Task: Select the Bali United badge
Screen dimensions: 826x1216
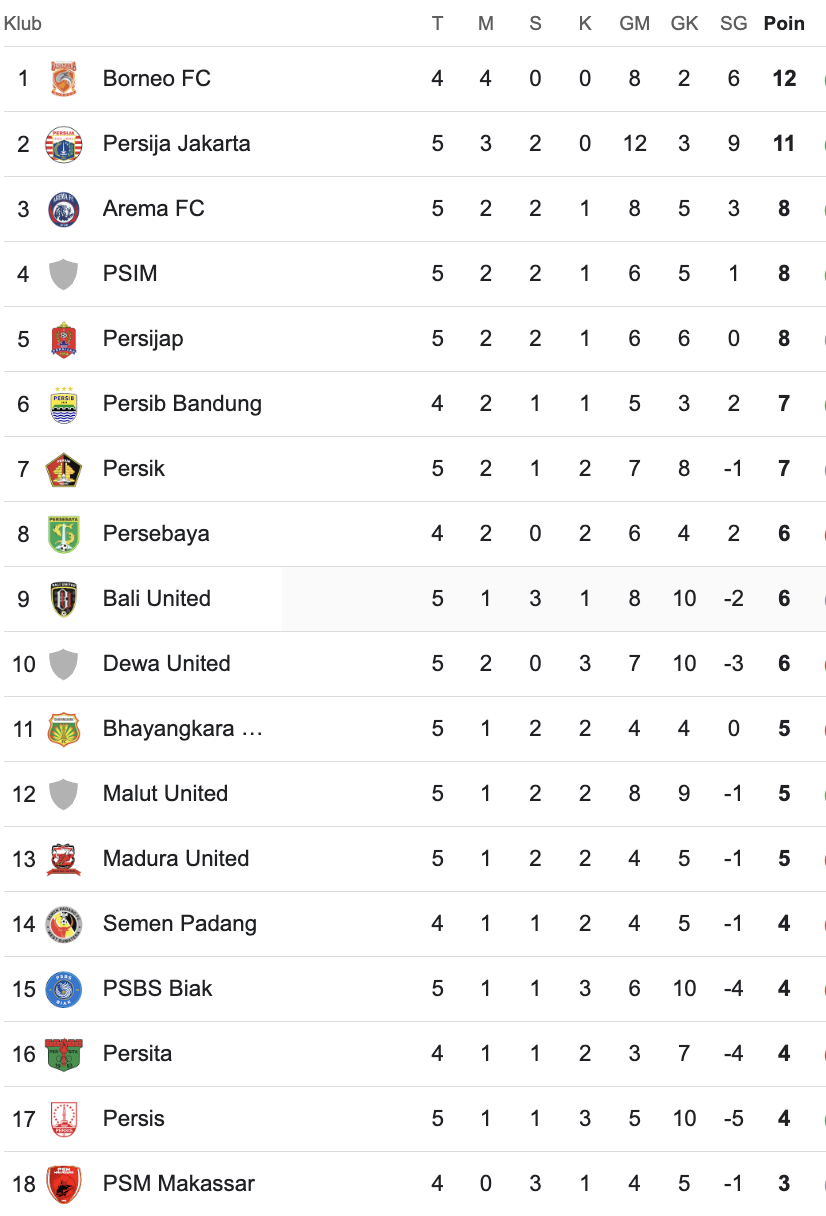Action: (64, 599)
